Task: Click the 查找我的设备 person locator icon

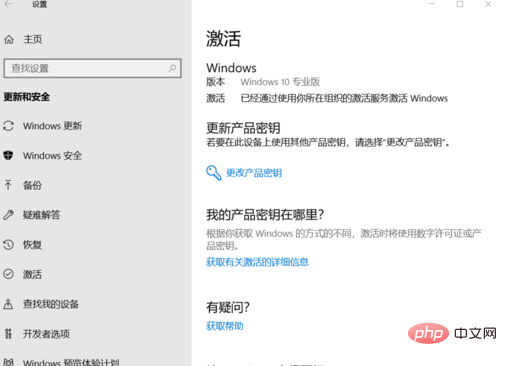Action: [8, 304]
